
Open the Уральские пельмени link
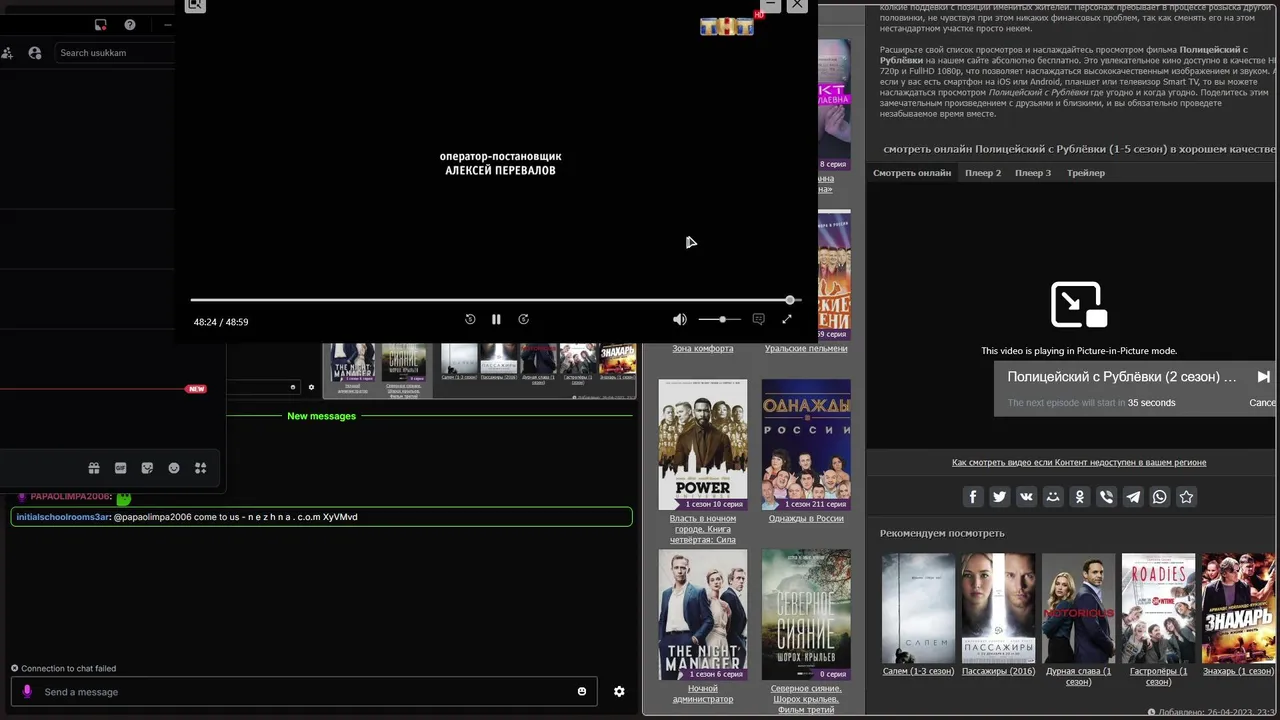806,348
